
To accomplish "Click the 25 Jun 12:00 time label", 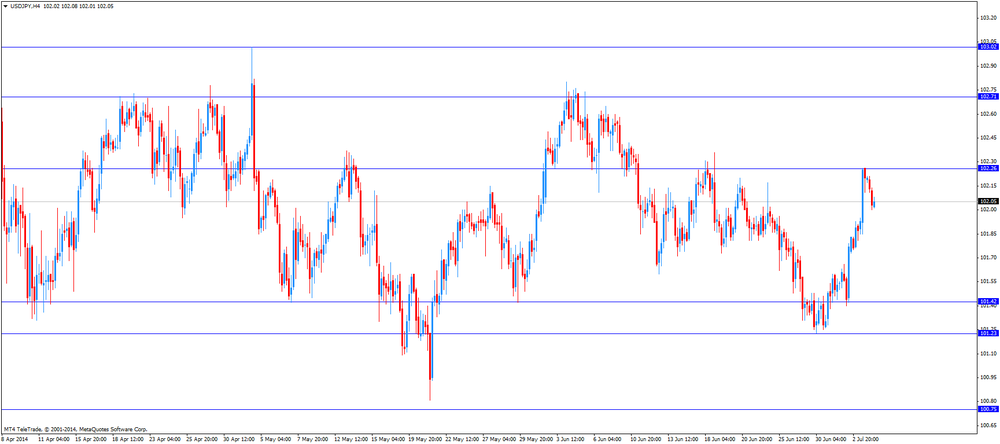I will [x=795, y=440].
